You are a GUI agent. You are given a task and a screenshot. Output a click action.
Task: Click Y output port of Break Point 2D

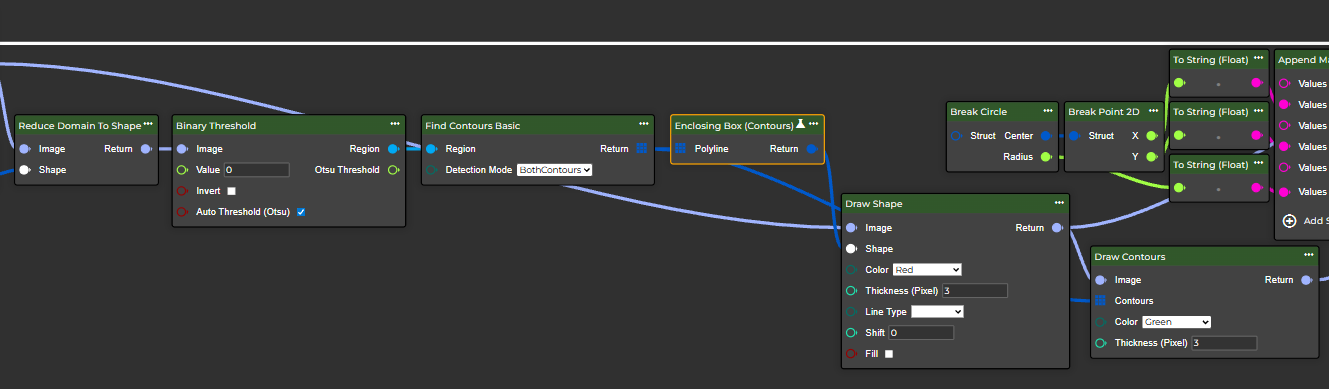point(1152,156)
